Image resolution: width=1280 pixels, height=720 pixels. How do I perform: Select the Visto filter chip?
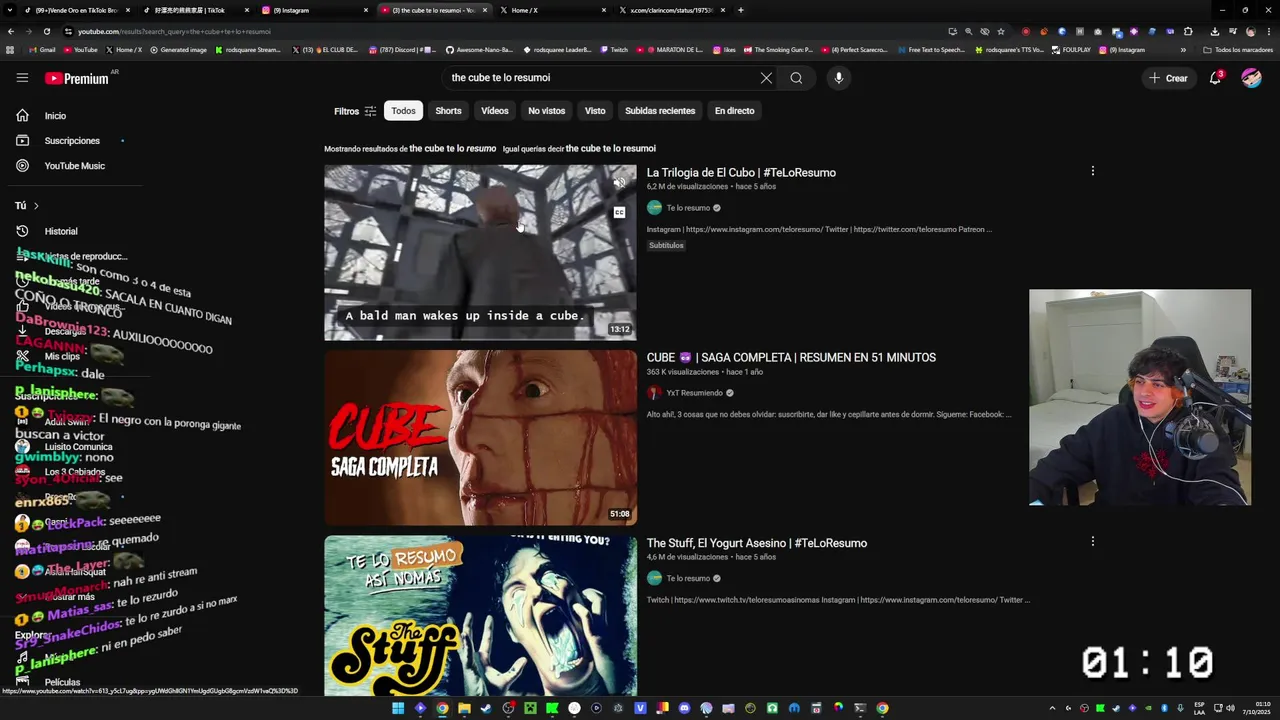point(595,111)
